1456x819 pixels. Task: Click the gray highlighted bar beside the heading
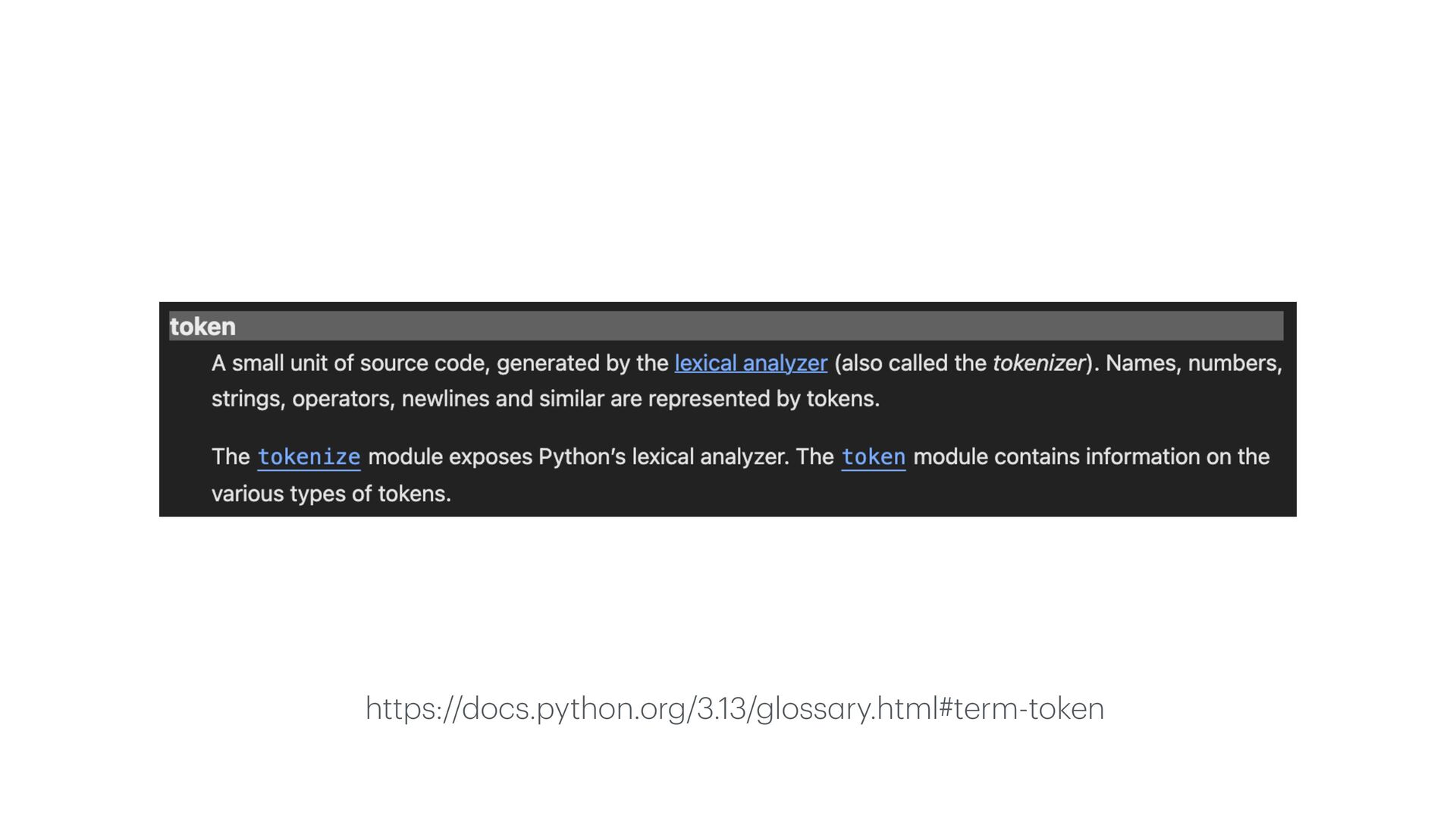tap(758, 326)
